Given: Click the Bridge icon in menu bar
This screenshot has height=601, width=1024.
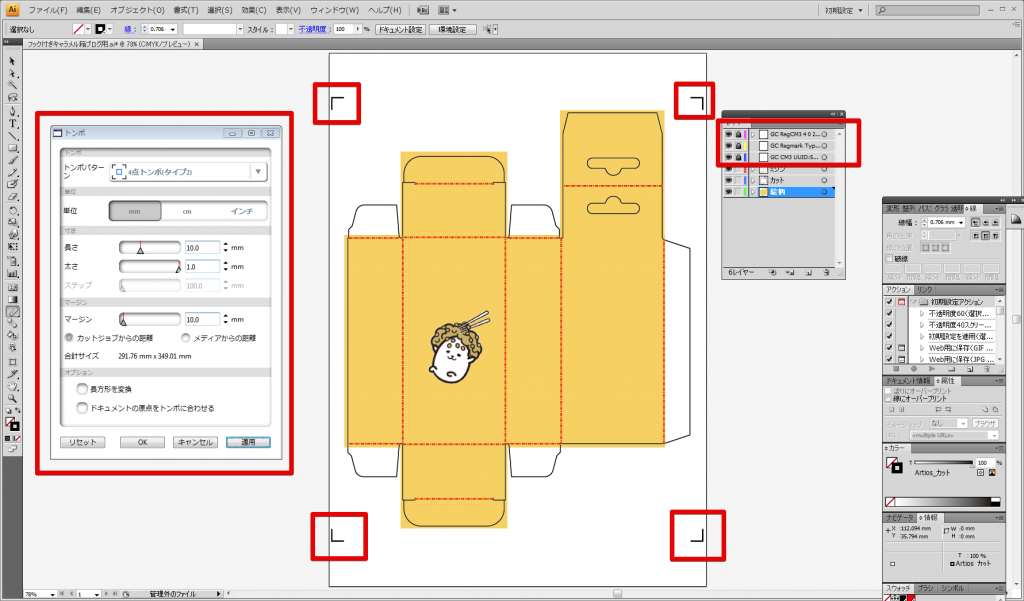Looking at the screenshot, I should coord(423,10).
